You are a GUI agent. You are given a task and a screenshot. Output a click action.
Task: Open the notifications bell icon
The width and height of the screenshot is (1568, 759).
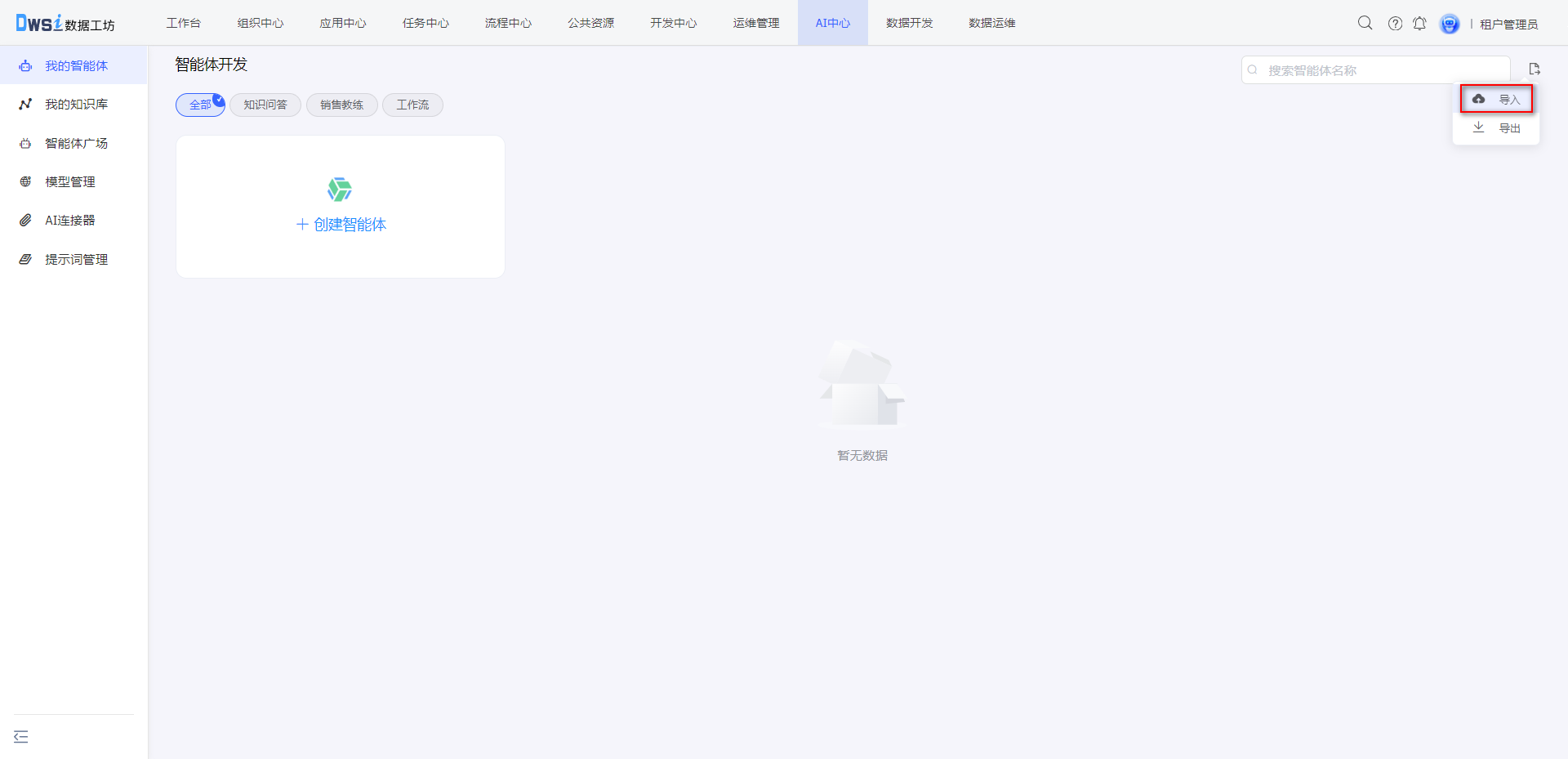point(1419,23)
